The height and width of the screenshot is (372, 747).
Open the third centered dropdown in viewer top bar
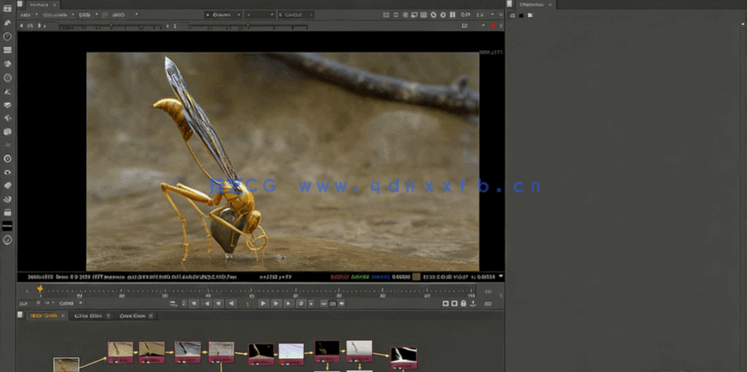(x=295, y=15)
